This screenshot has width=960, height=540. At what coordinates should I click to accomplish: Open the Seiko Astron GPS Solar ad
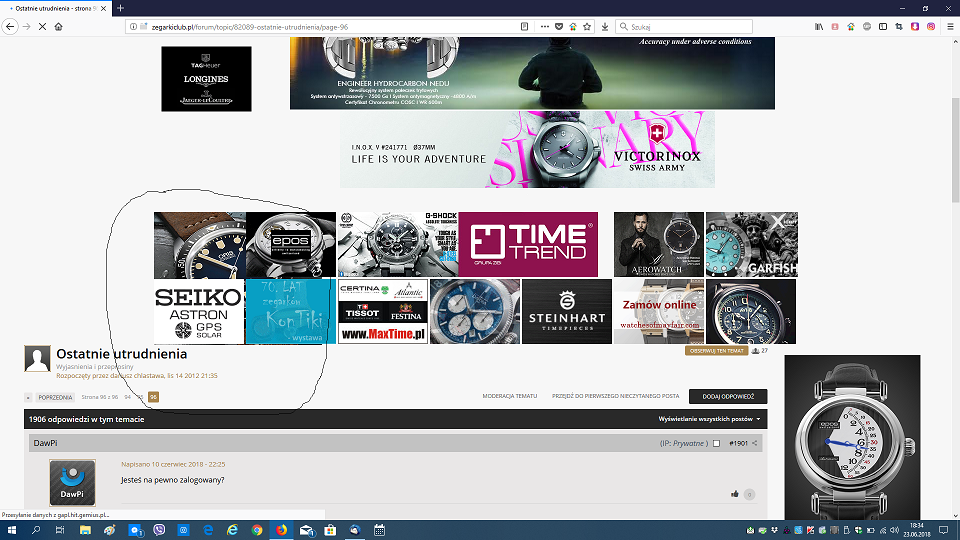(x=199, y=312)
